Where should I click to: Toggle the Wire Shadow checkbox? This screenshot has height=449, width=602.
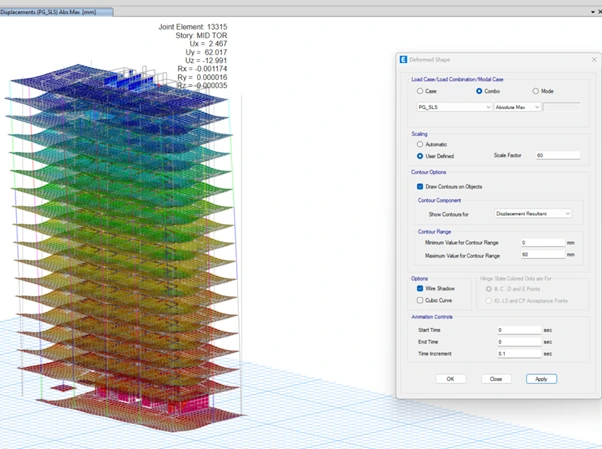click(420, 288)
